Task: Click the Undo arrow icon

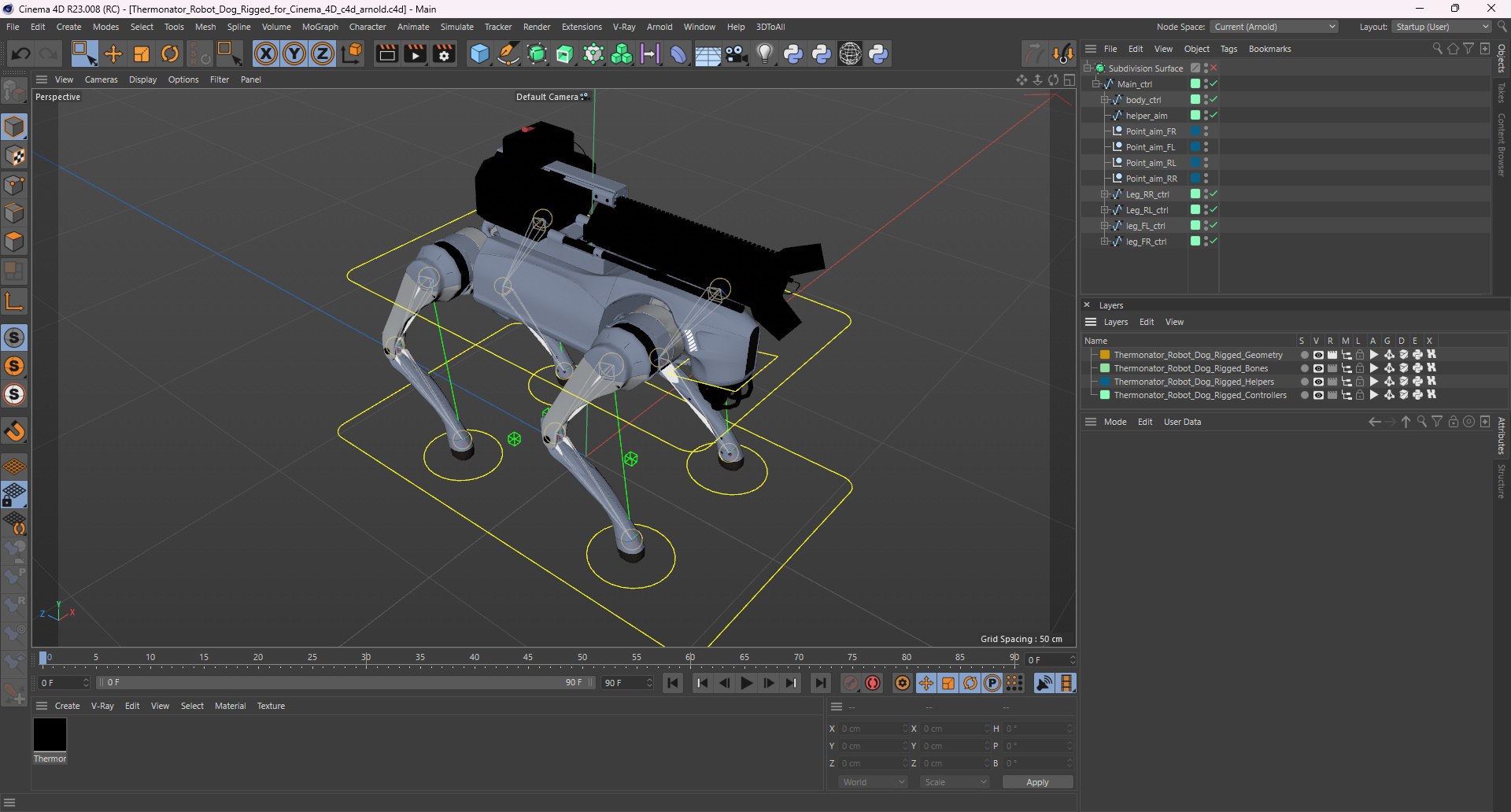Action: [21, 54]
